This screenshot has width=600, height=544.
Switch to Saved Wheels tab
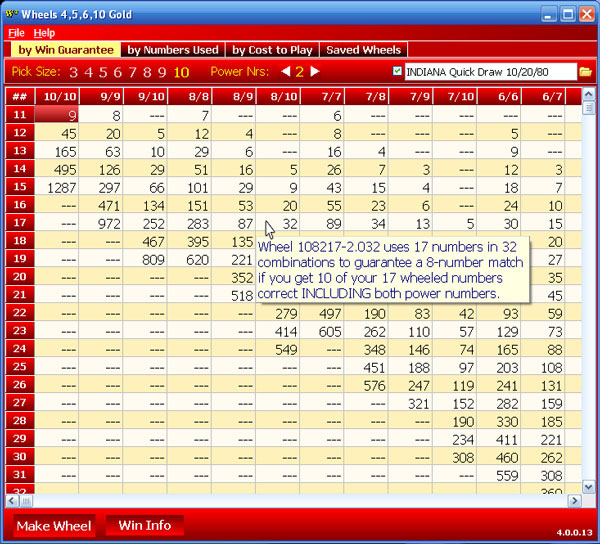point(364,50)
